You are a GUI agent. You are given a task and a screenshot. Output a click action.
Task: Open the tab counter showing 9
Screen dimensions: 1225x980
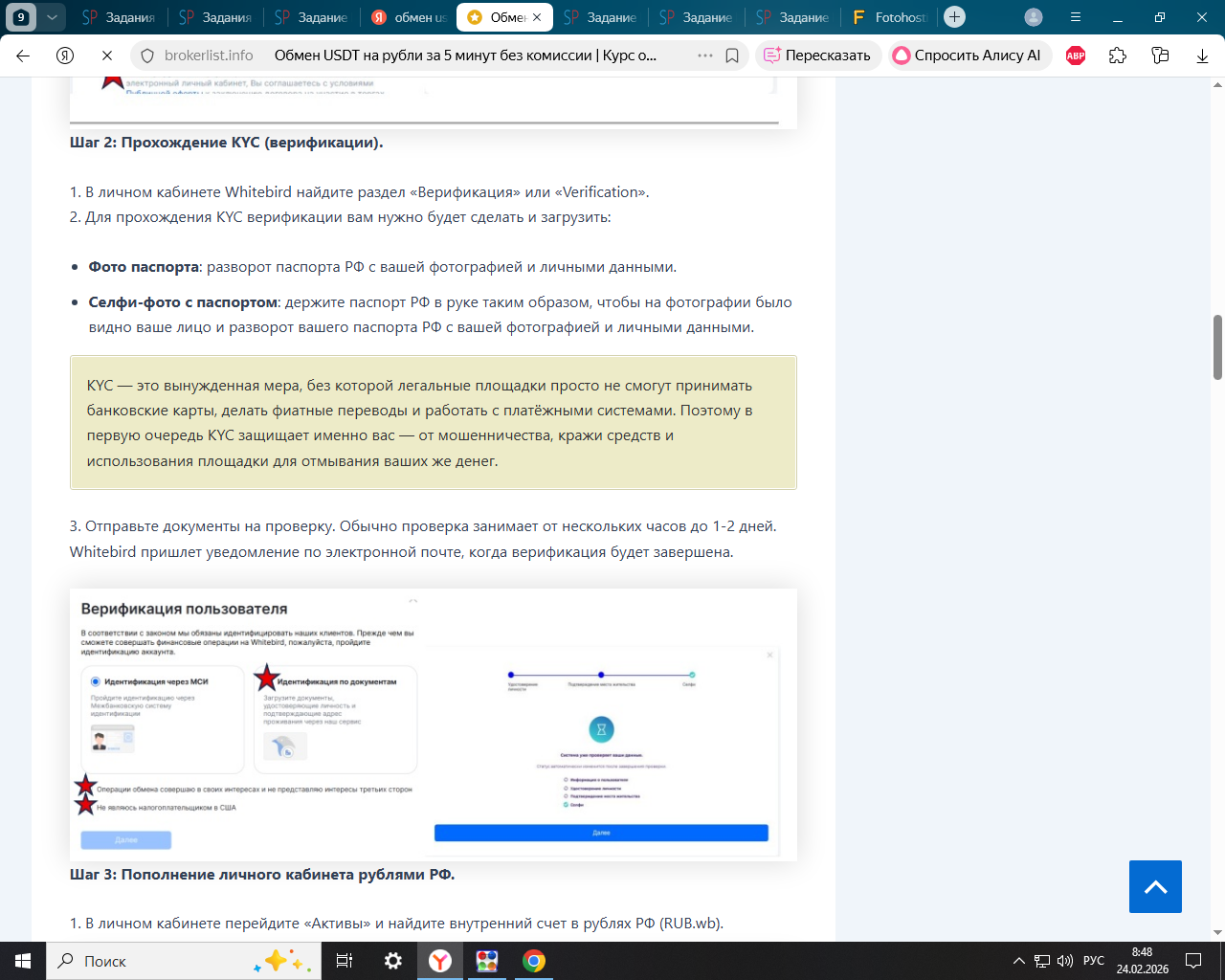click(21, 17)
